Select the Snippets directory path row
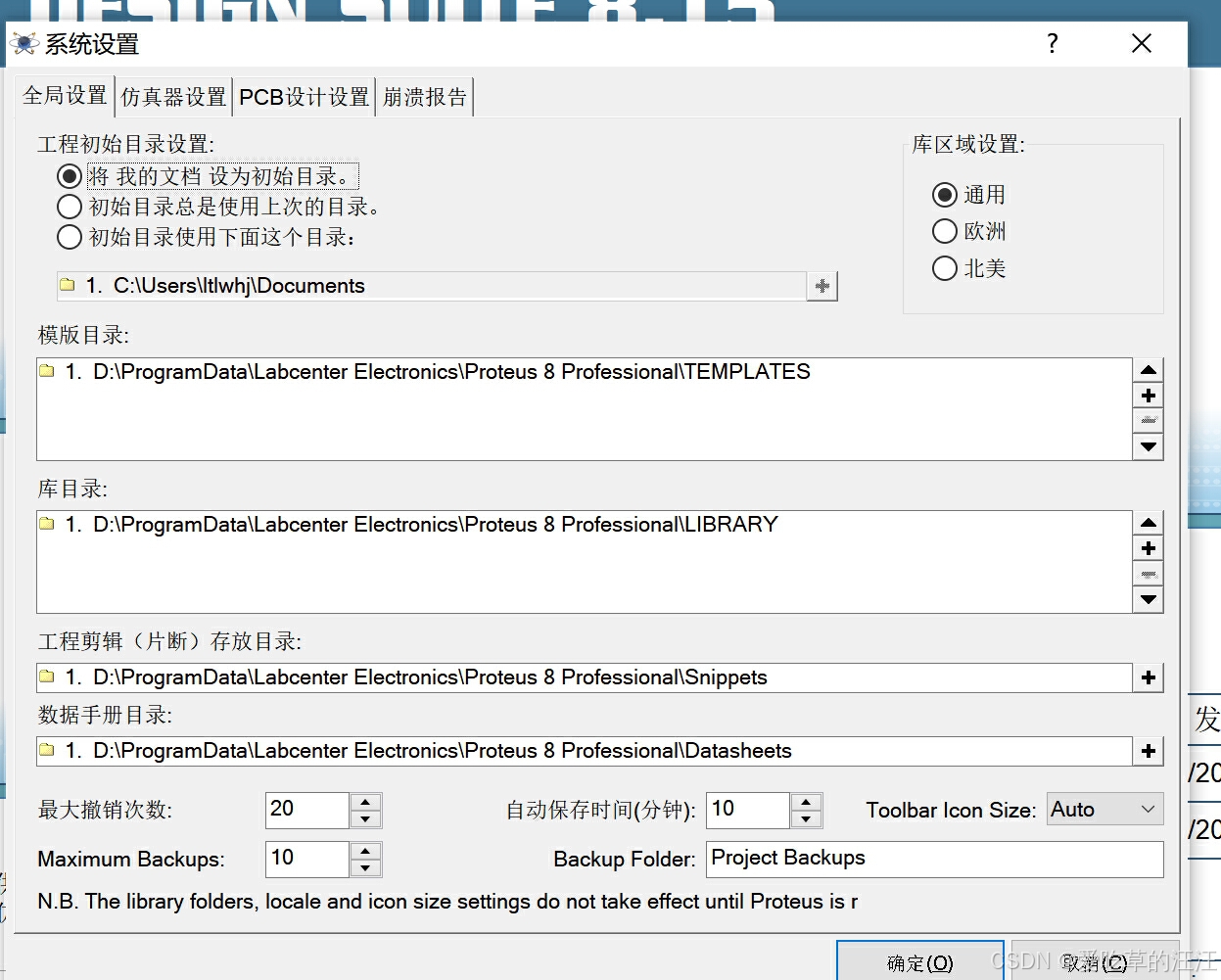The image size is (1221, 980). [x=585, y=677]
